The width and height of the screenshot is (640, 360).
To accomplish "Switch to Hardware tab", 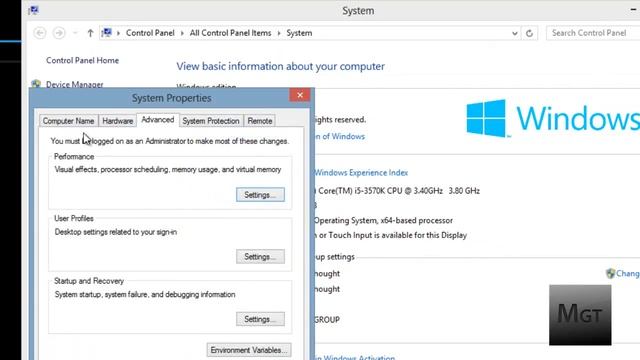I will pyautogui.click(x=118, y=121).
